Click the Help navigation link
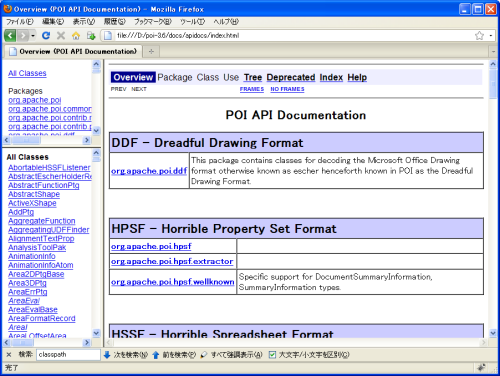Image resolution: width=500 pixels, height=376 pixels. pos(357,77)
